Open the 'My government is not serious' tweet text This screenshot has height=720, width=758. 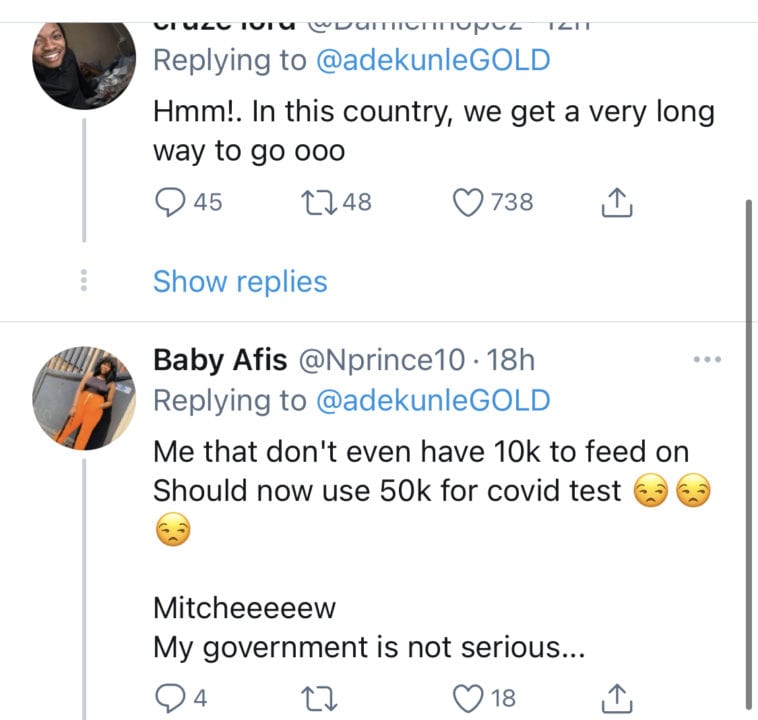tap(368, 647)
